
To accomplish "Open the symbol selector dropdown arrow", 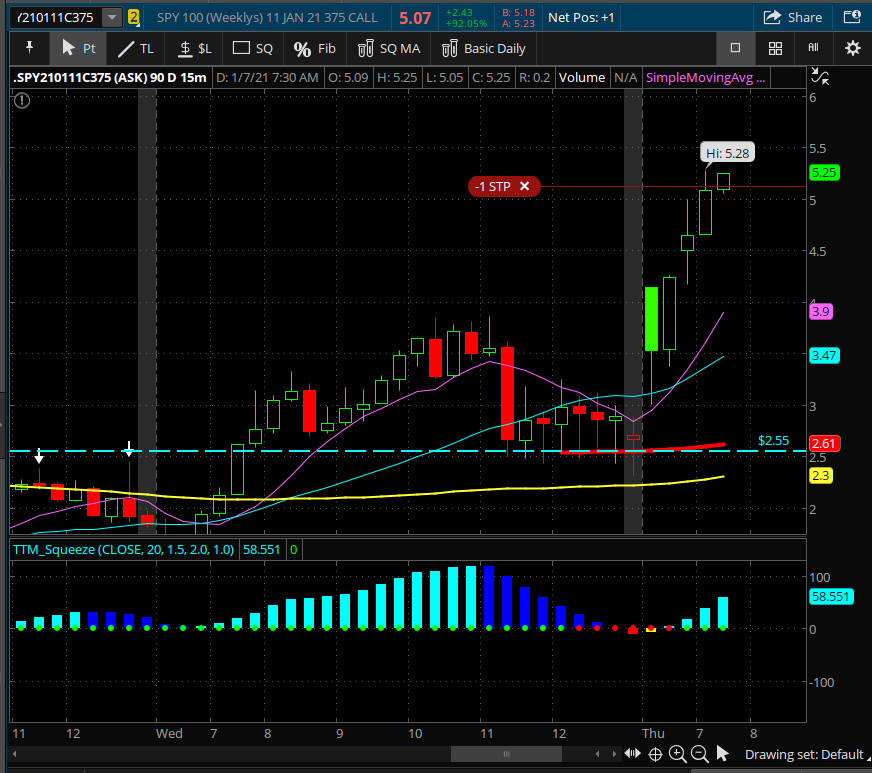I will (112, 17).
